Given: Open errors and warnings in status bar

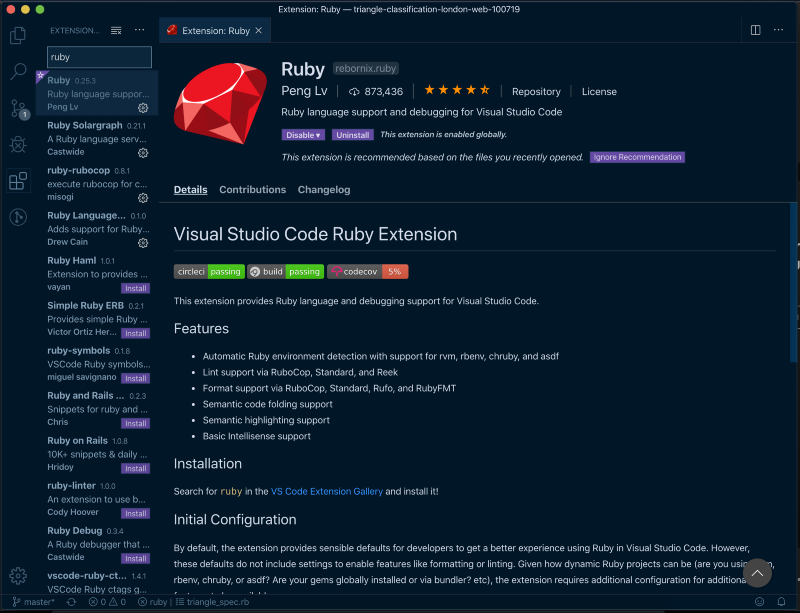Looking at the screenshot, I should point(107,602).
